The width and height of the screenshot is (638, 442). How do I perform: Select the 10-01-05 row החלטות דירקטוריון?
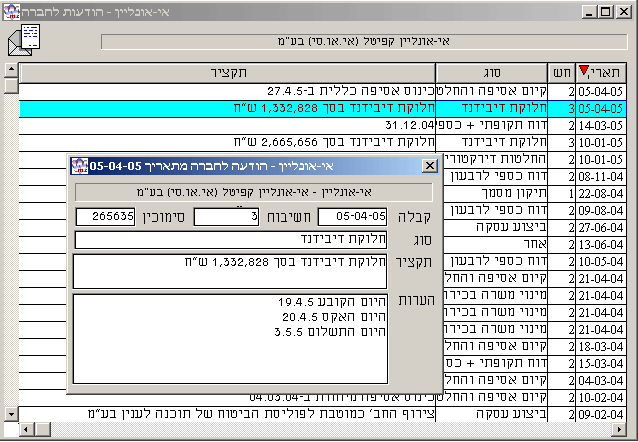click(534, 159)
